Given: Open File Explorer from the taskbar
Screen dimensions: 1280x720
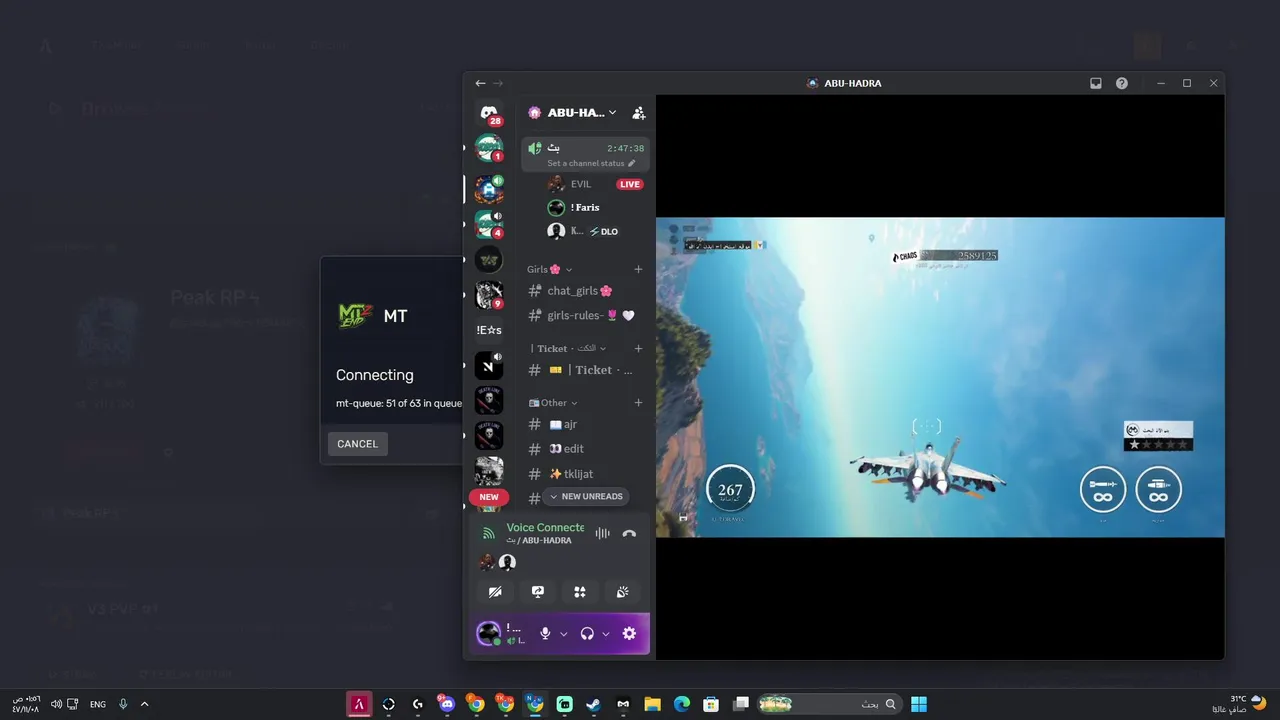Looking at the screenshot, I should [652, 704].
